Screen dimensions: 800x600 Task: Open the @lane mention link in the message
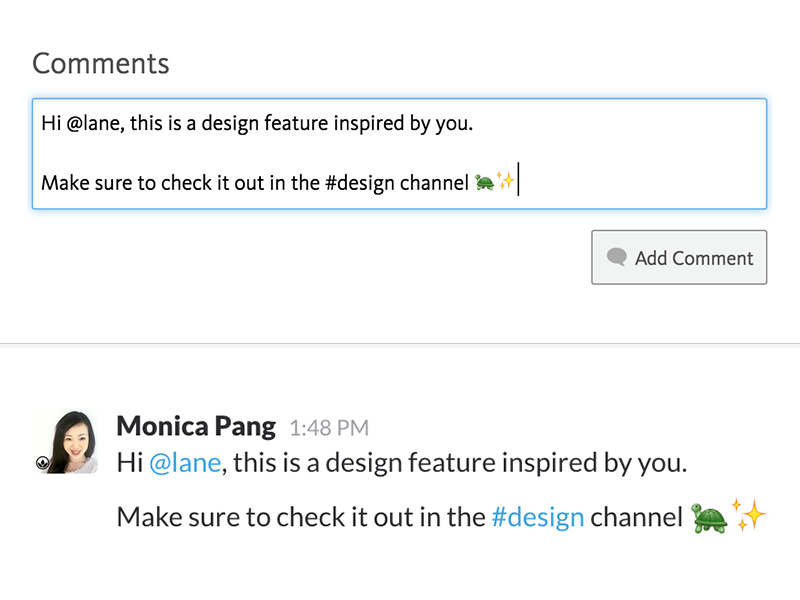click(185, 463)
